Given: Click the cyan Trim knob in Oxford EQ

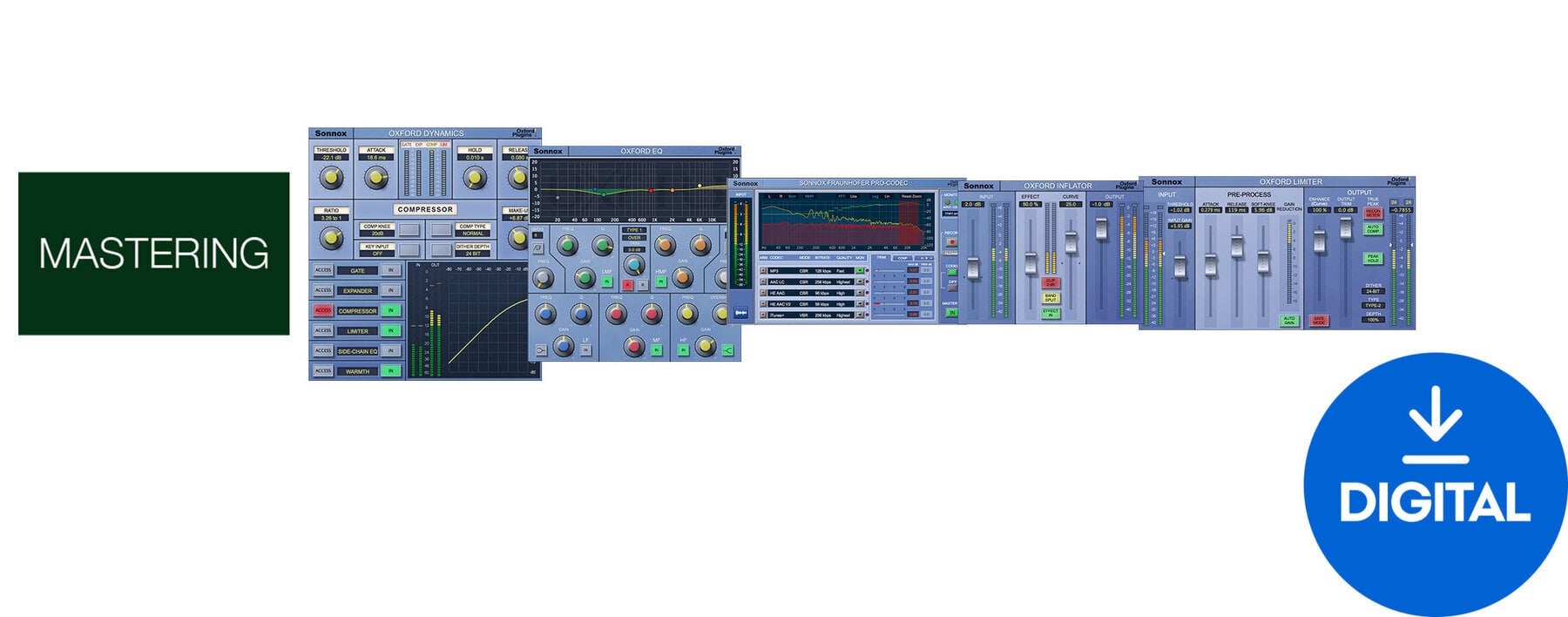Looking at the screenshot, I should click(x=634, y=266).
